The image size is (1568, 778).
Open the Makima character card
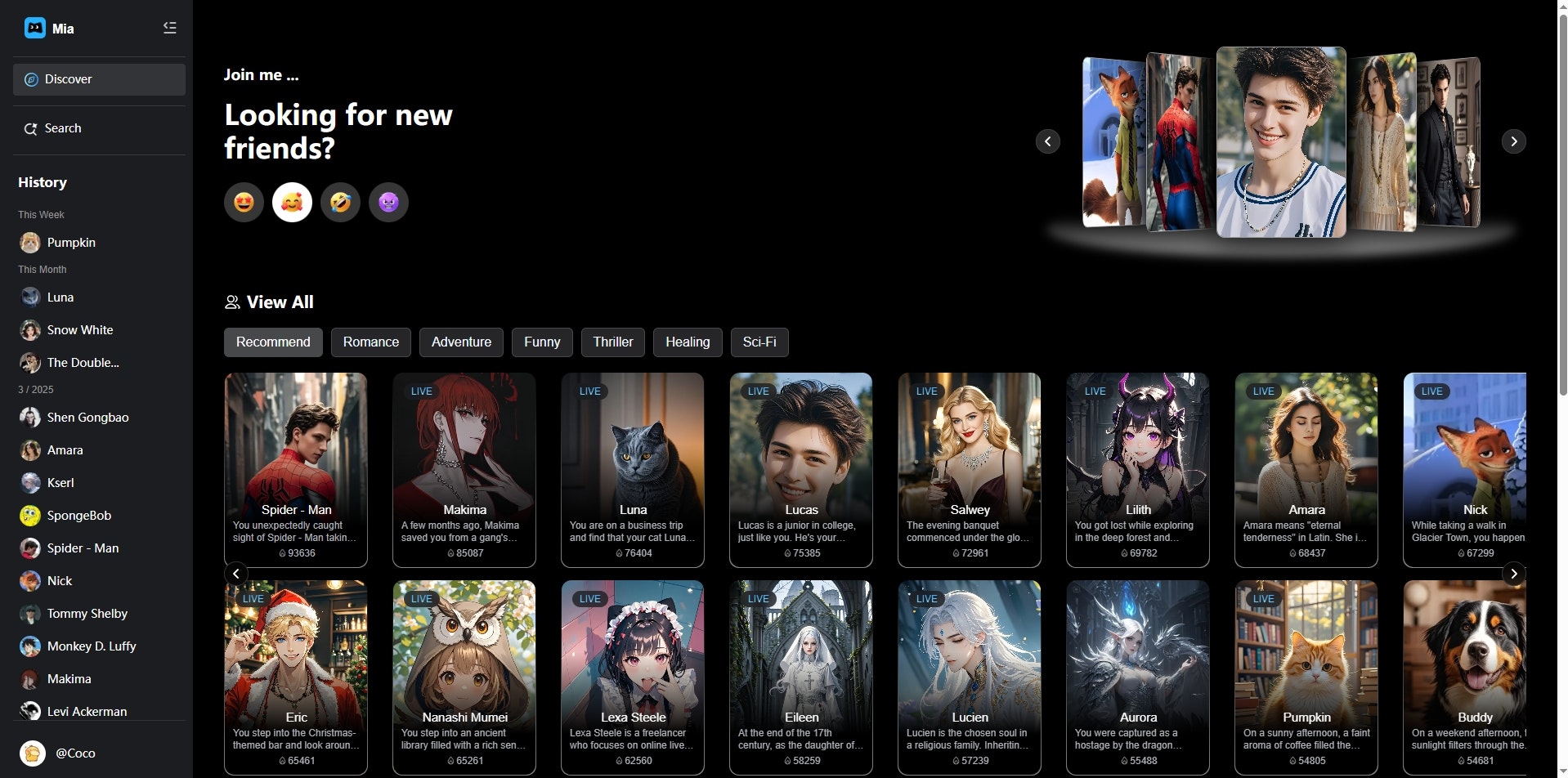464,466
